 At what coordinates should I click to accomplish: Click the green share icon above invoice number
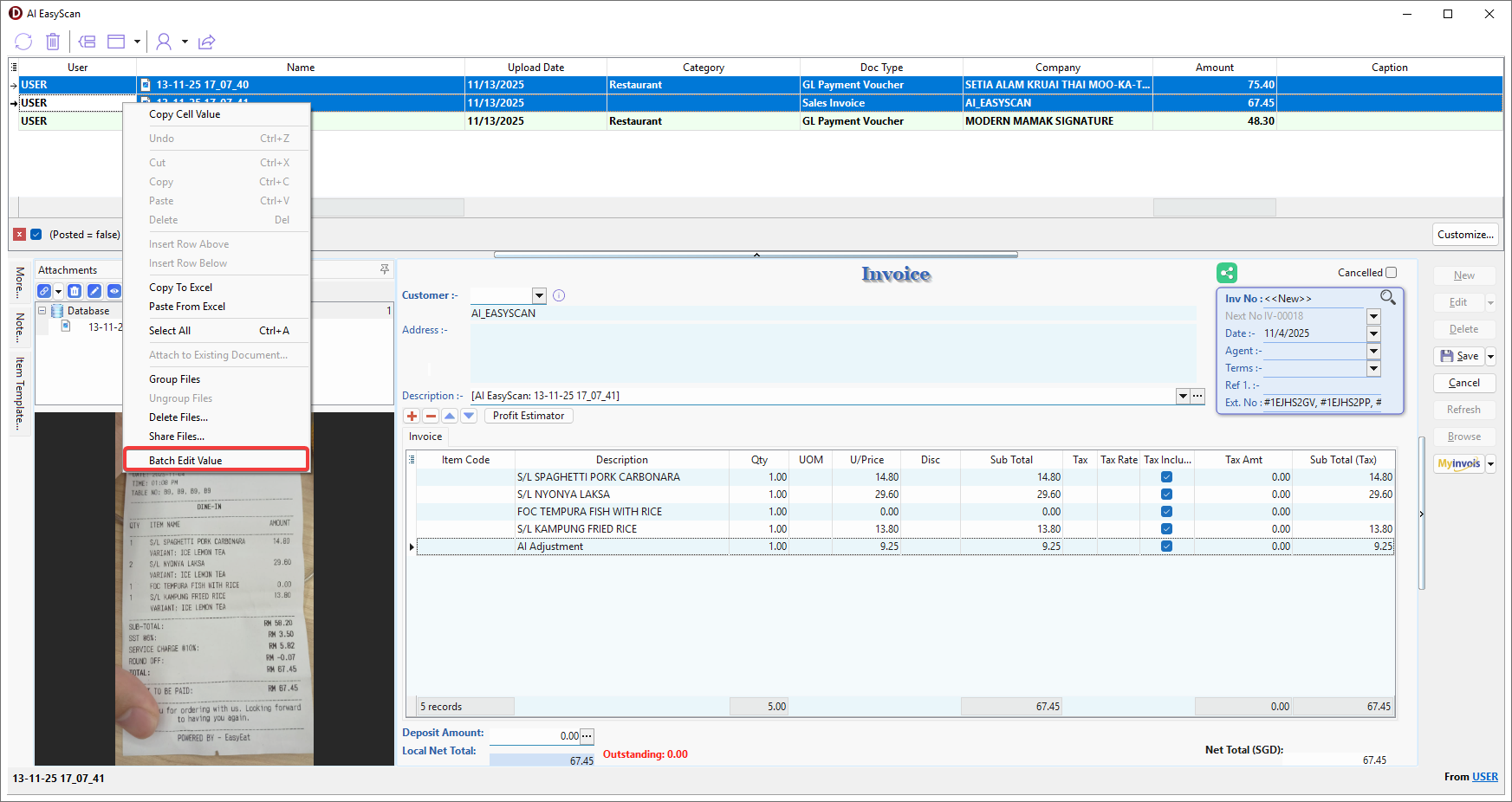pyautogui.click(x=1226, y=274)
